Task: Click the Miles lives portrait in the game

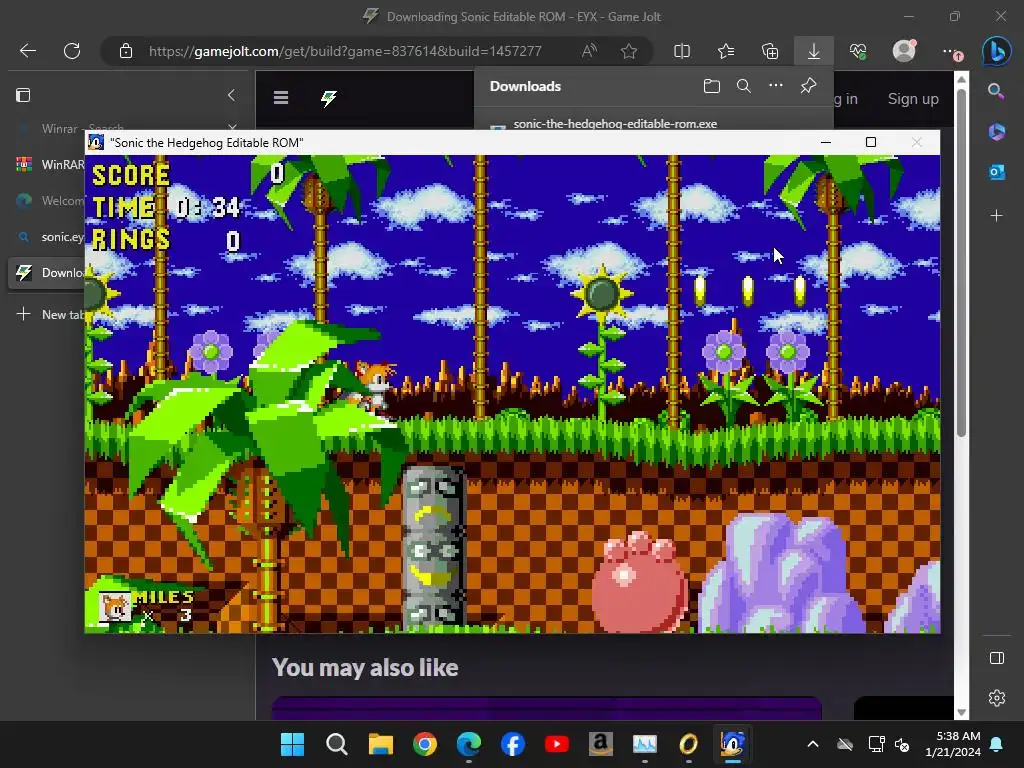Action: pyautogui.click(x=115, y=607)
